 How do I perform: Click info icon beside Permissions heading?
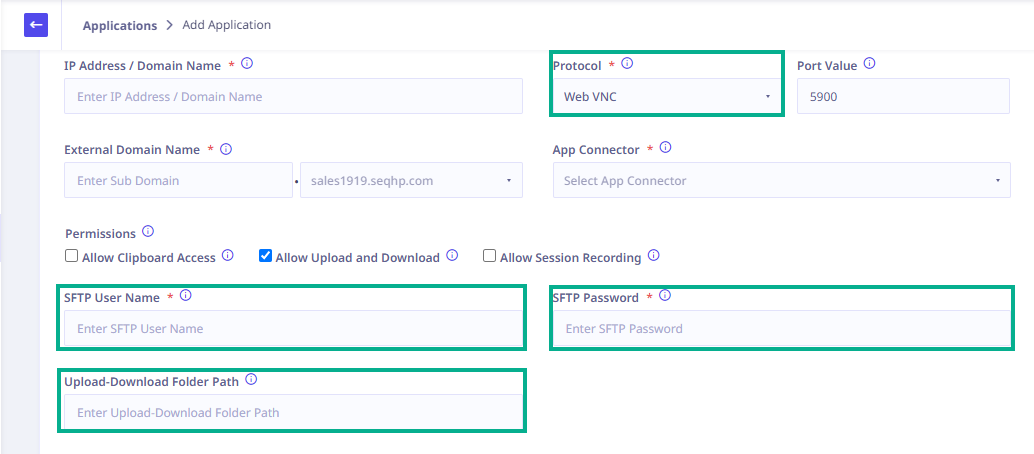click(148, 232)
